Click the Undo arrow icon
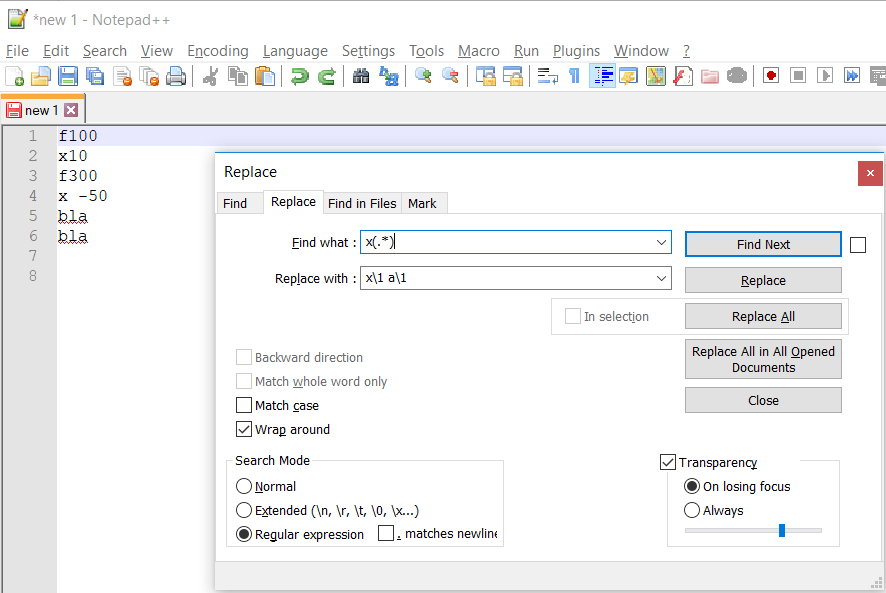 point(299,76)
